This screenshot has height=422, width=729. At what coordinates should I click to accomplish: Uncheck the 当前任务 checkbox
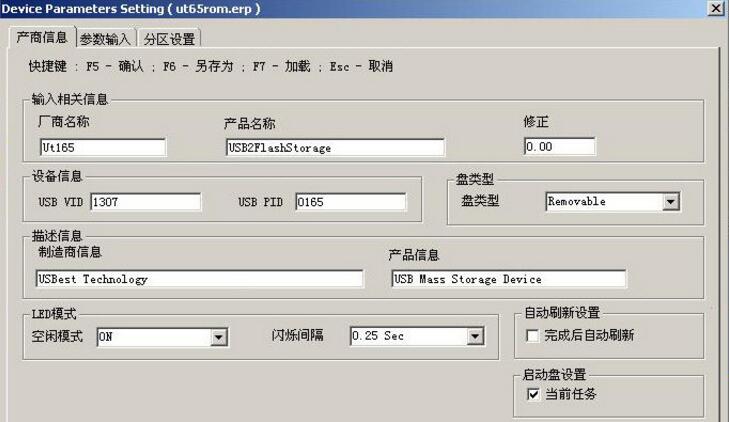pos(533,394)
